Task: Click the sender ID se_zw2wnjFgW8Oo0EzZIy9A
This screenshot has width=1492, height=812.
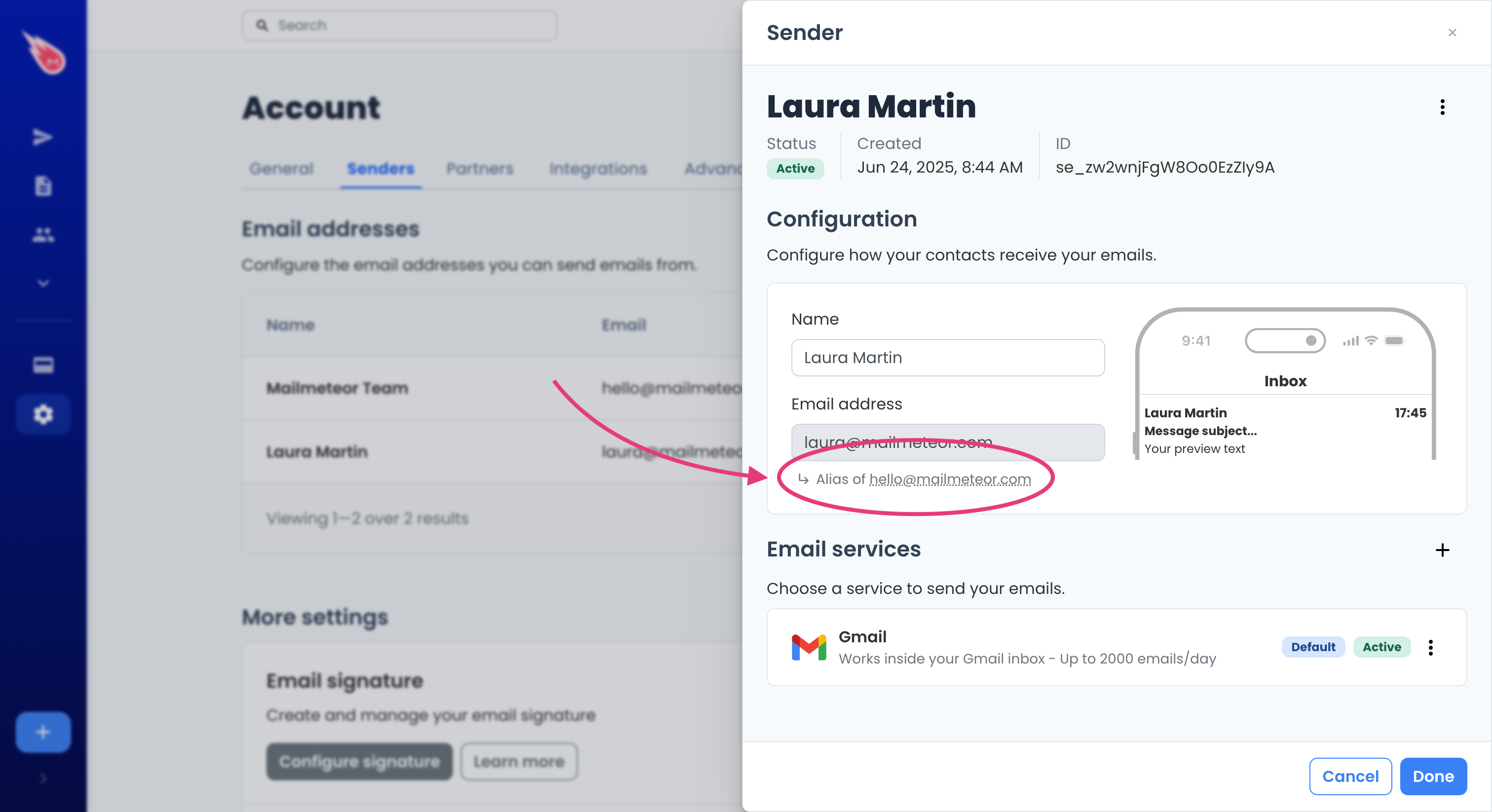Action: click(x=1165, y=167)
